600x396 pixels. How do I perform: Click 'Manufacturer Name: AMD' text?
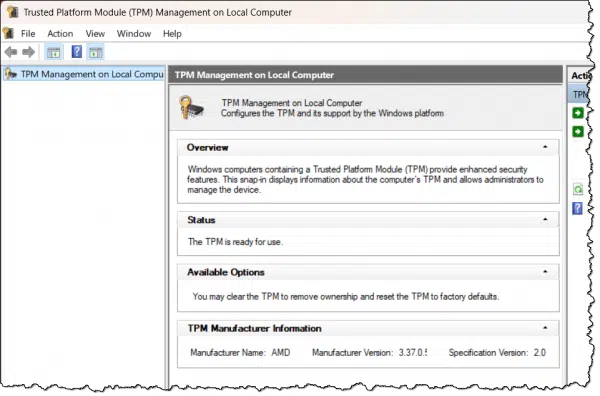coord(240,352)
